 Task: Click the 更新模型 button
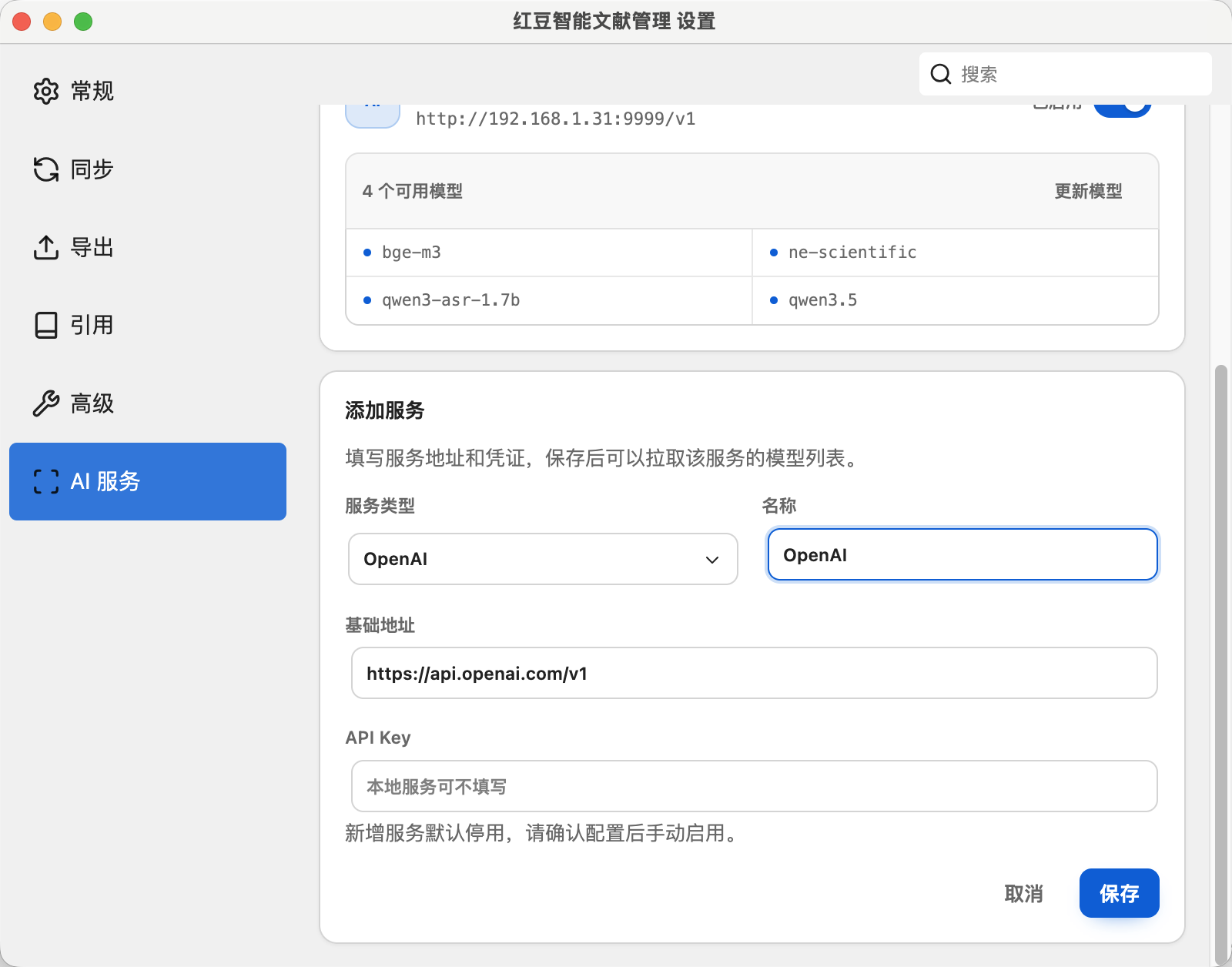coord(1088,191)
